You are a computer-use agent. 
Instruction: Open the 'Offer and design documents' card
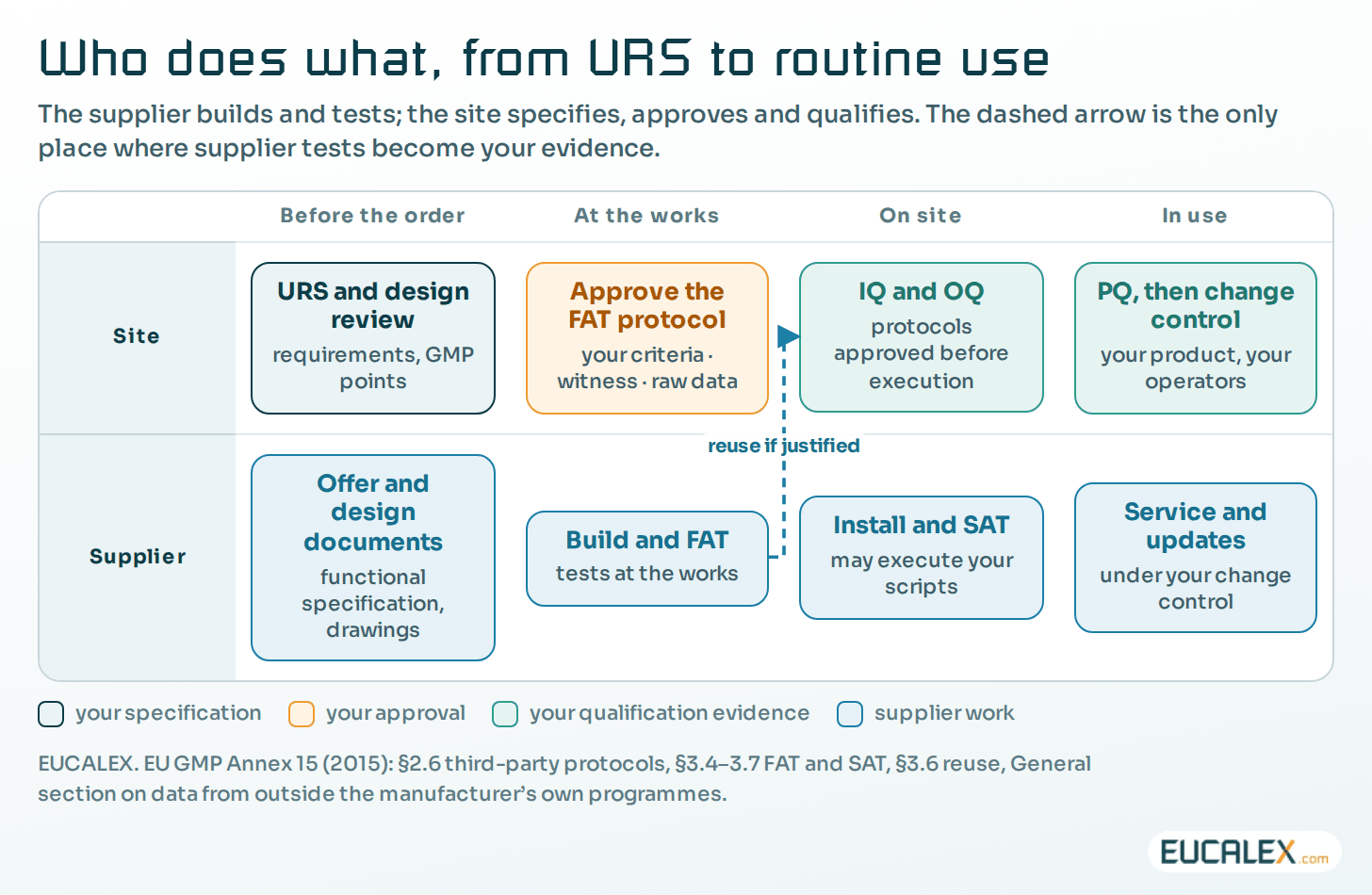[x=373, y=558]
